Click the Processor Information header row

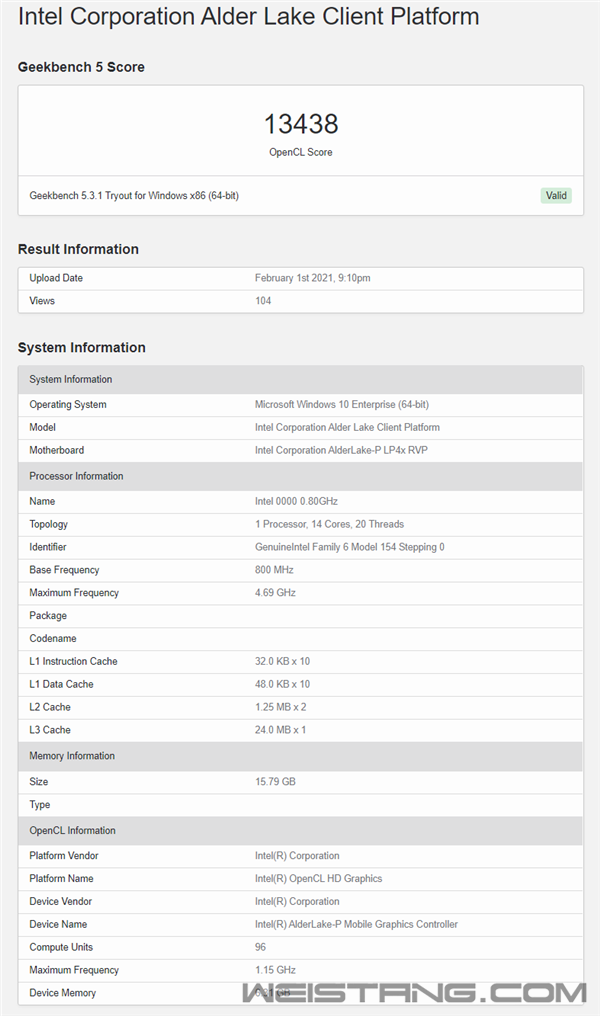pos(301,476)
